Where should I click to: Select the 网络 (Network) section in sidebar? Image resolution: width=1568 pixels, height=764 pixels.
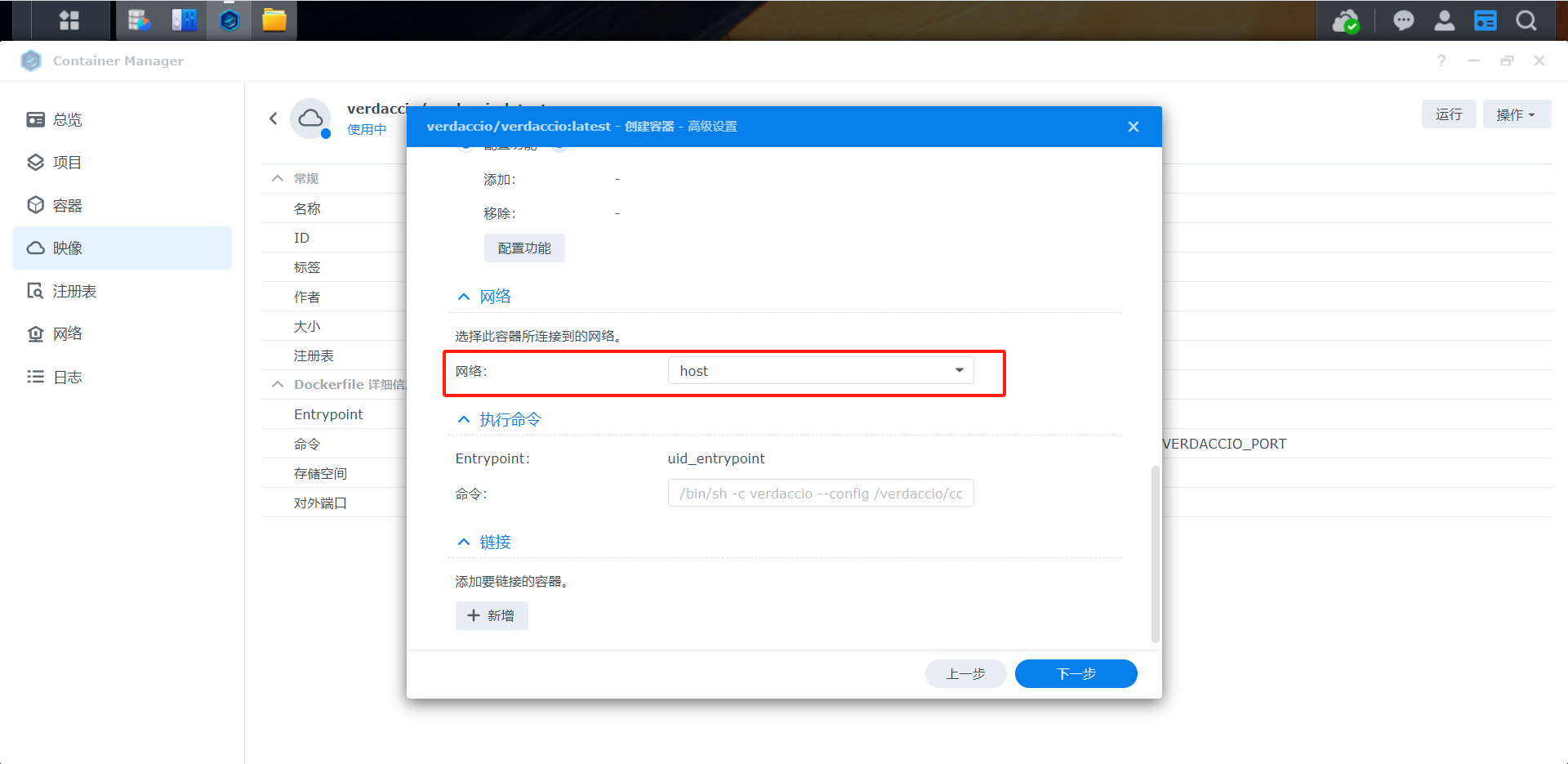point(69,333)
